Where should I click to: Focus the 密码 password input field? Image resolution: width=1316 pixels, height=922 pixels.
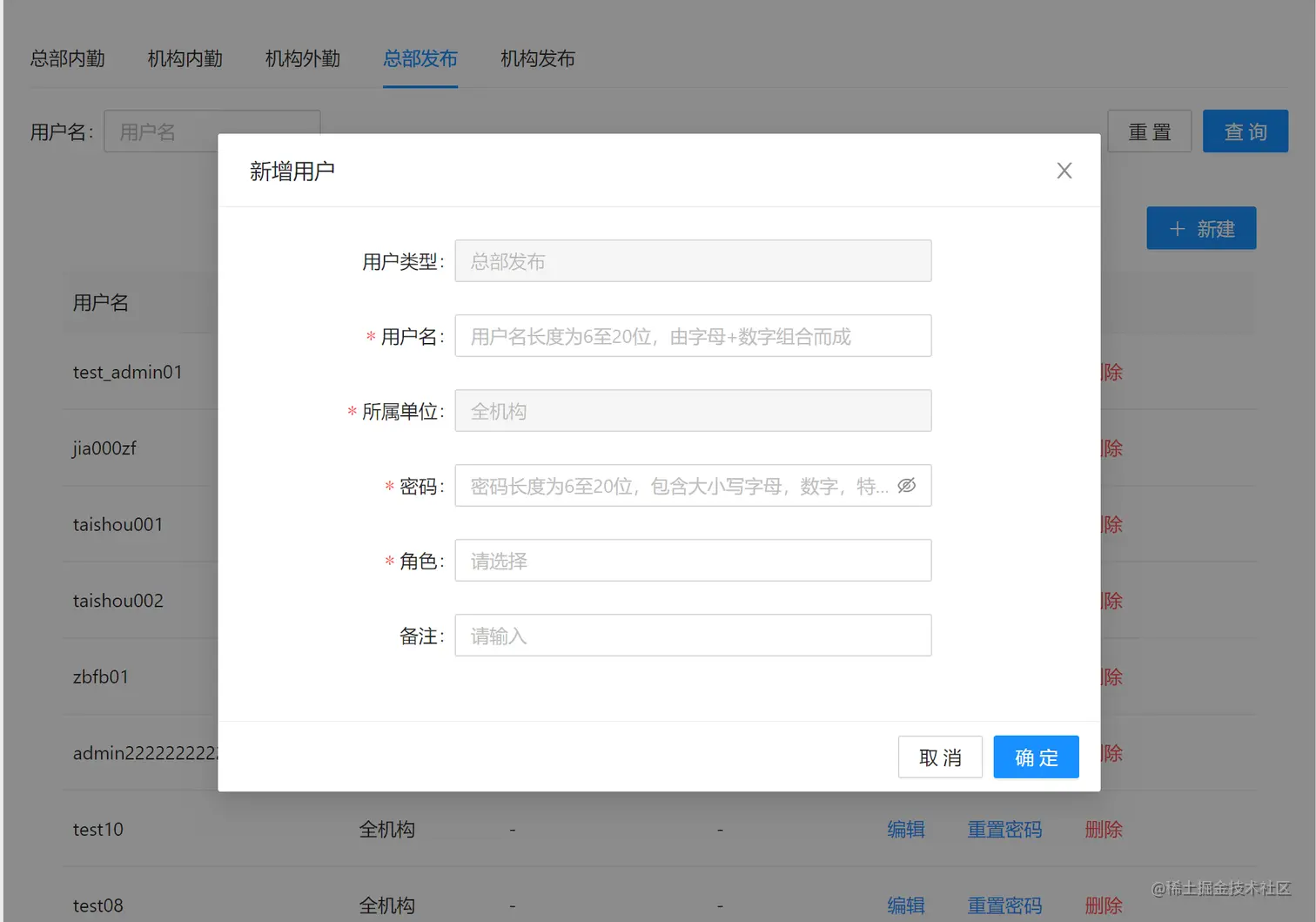693,486
